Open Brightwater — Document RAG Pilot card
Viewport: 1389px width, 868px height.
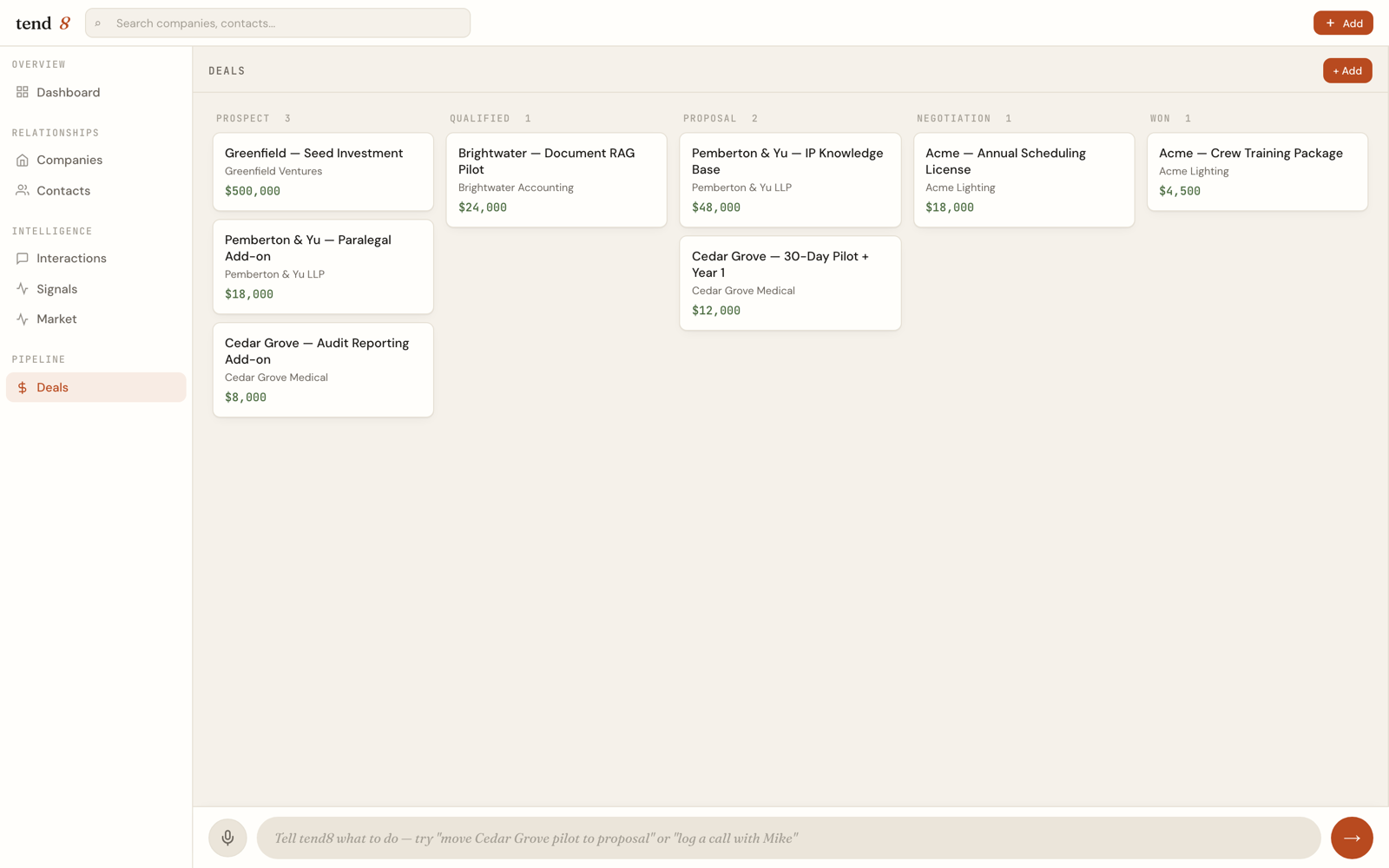(x=556, y=180)
